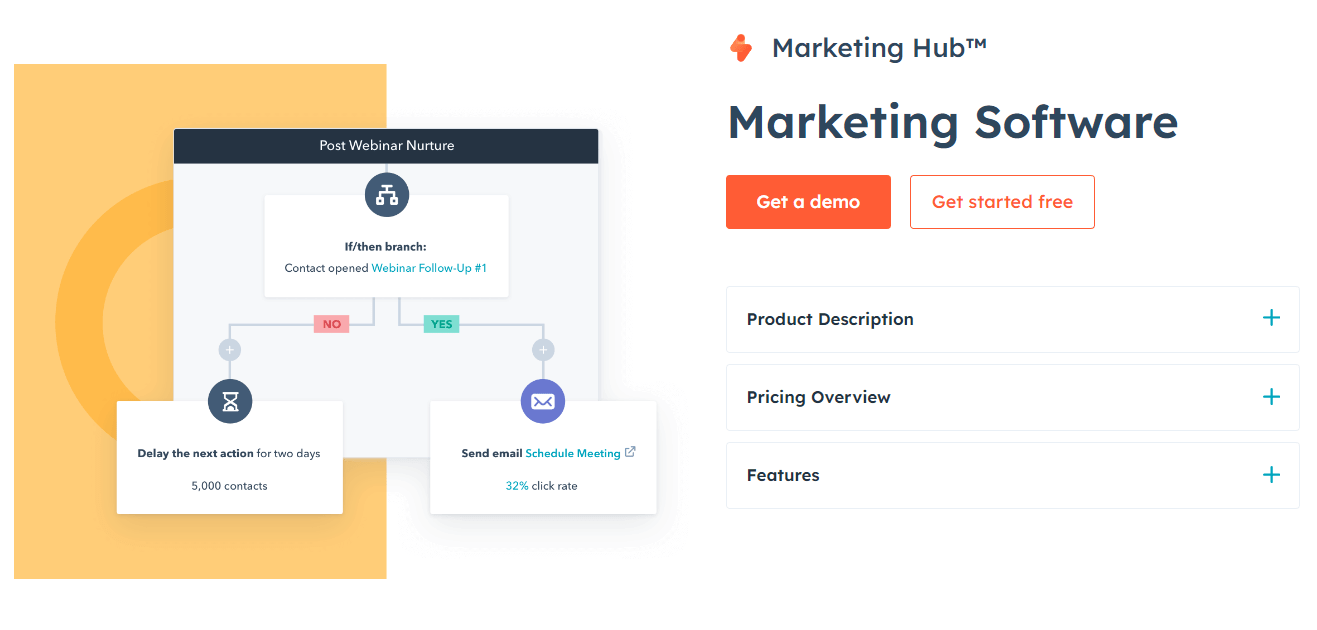The height and width of the screenshot is (630, 1317).
Task: Click the envelope send email icon
Action: [x=543, y=401]
